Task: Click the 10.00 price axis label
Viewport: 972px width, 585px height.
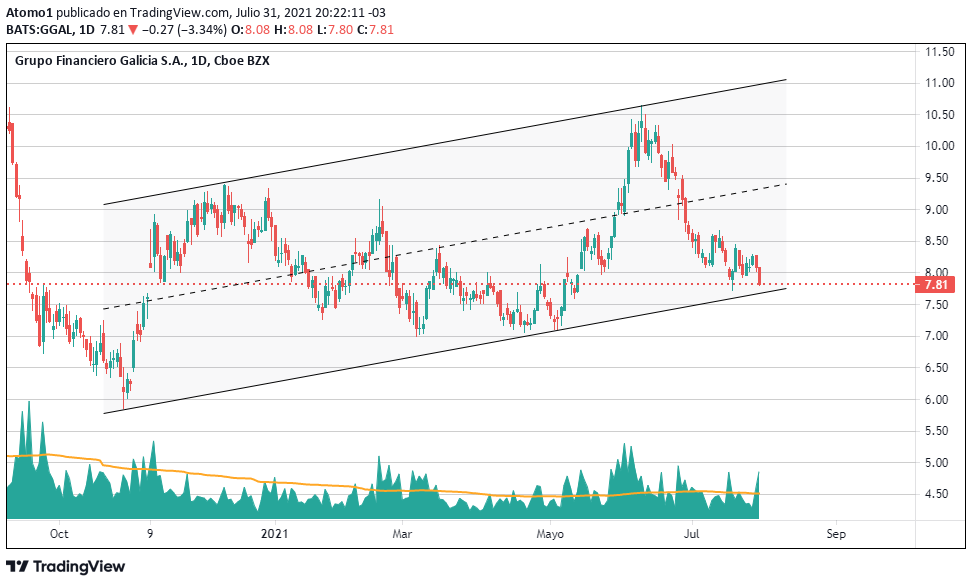Action: pos(940,146)
